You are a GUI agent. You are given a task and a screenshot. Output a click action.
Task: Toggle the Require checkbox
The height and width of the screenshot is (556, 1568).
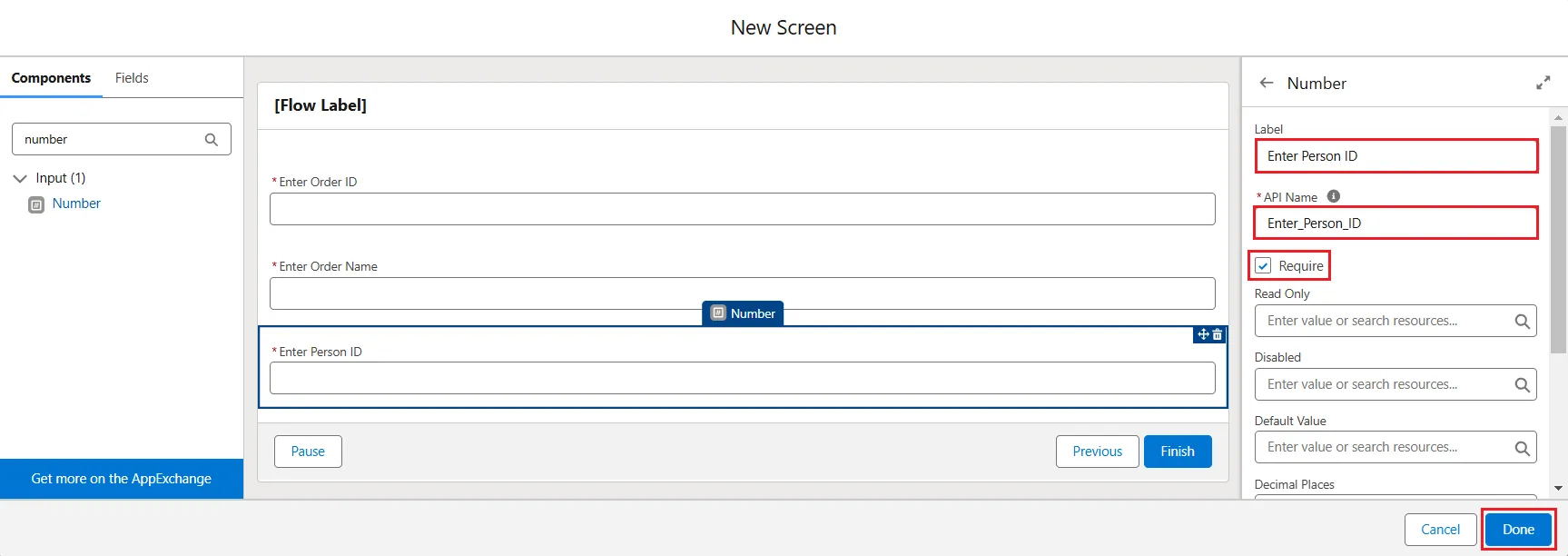pyautogui.click(x=1263, y=266)
